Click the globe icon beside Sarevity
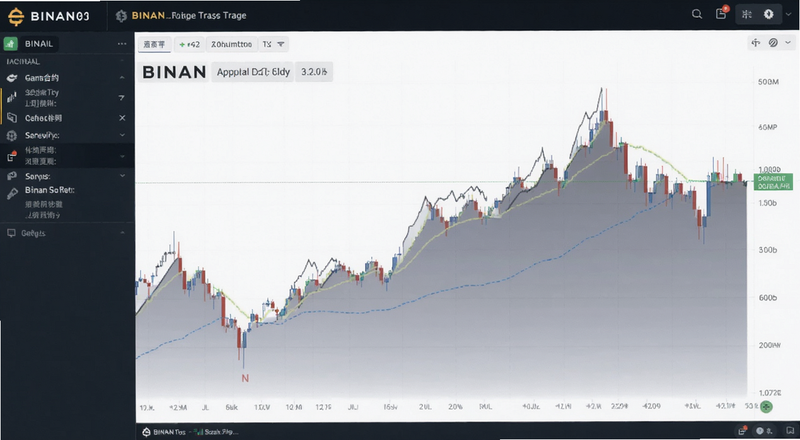 click(12, 136)
